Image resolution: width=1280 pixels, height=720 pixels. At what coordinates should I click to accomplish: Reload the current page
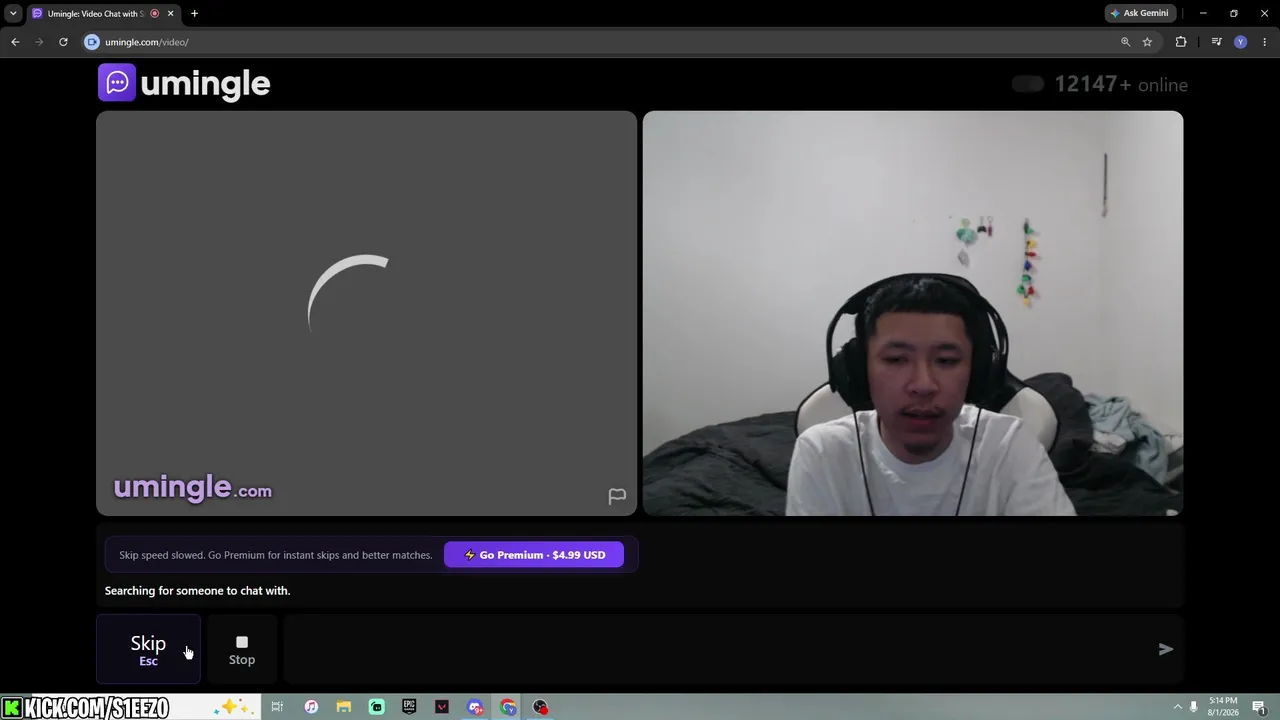pyautogui.click(x=63, y=42)
